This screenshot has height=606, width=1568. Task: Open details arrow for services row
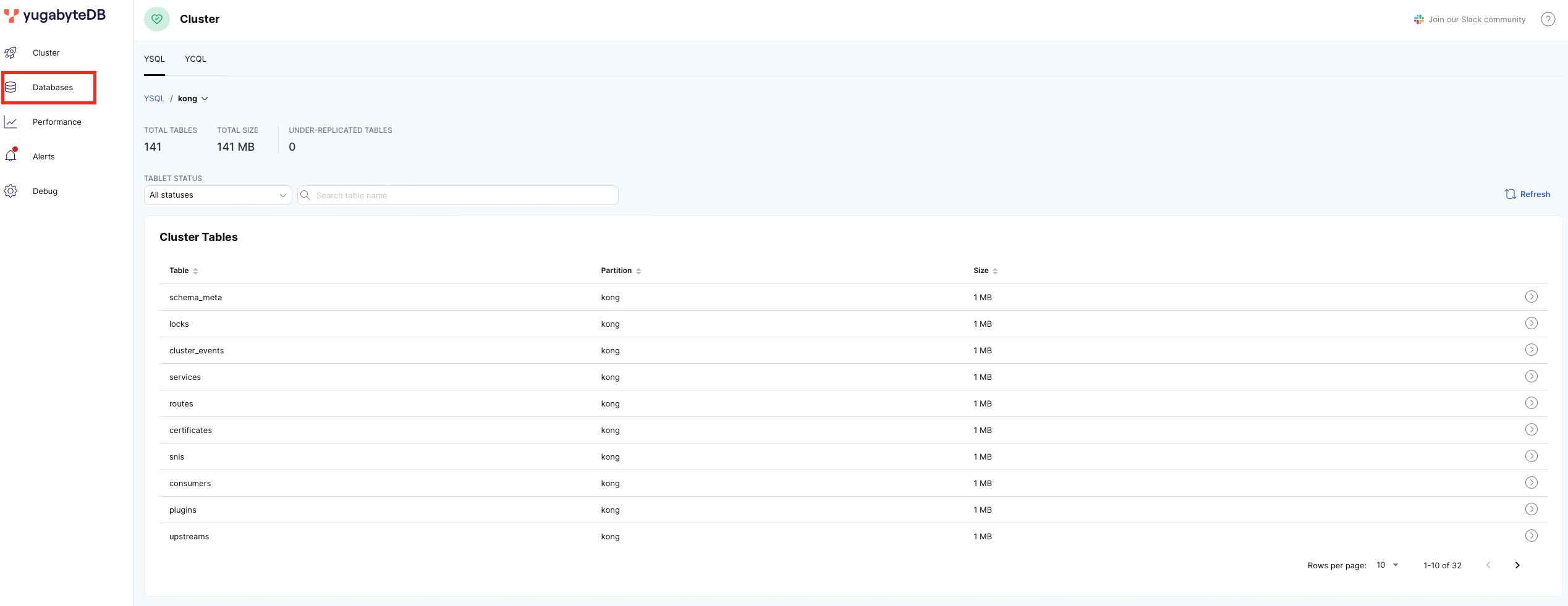(1532, 377)
